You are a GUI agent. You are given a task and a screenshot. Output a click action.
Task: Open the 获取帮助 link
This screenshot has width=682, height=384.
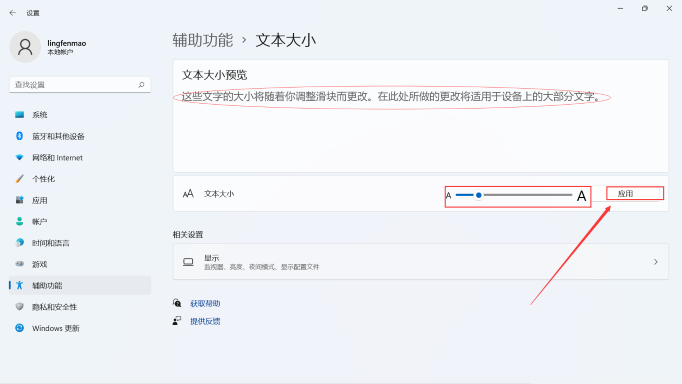pyautogui.click(x=205, y=304)
